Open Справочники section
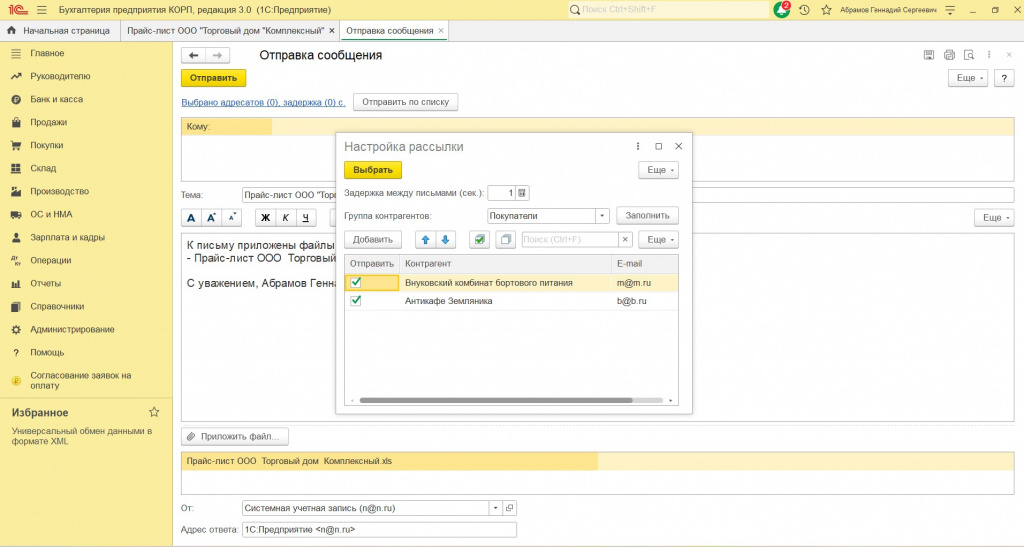Viewport: 1024px width, 547px height. pyautogui.click(x=57, y=306)
